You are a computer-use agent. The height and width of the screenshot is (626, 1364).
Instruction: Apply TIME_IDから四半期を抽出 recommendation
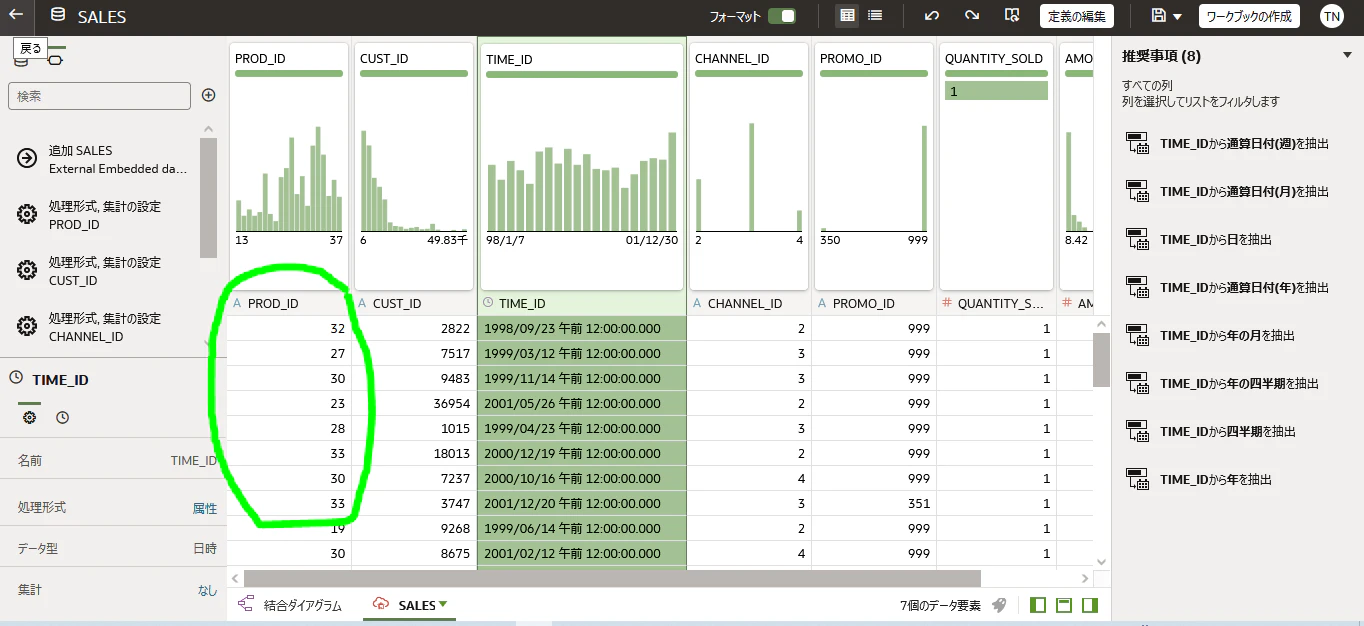[1228, 431]
